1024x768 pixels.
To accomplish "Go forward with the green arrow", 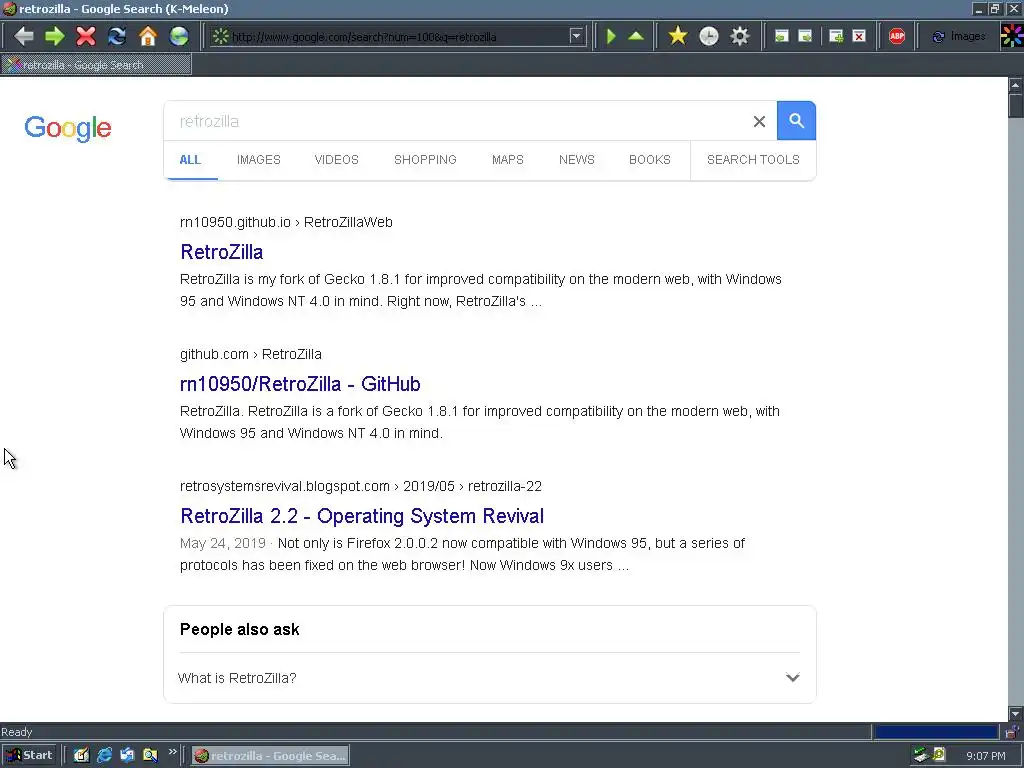I will click(55, 36).
